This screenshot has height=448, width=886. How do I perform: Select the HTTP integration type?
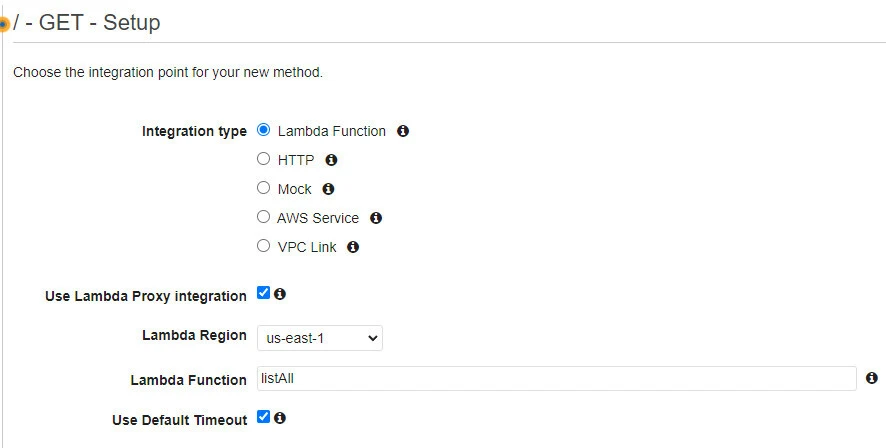tap(264, 159)
